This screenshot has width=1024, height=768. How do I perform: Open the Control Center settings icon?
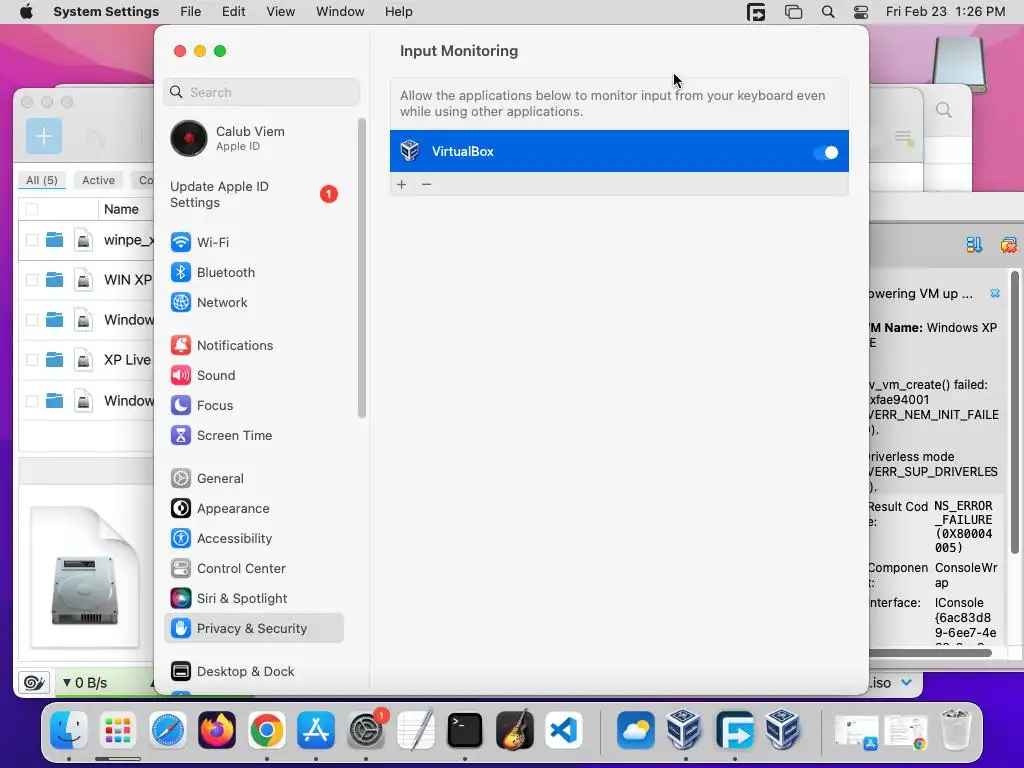(181, 569)
